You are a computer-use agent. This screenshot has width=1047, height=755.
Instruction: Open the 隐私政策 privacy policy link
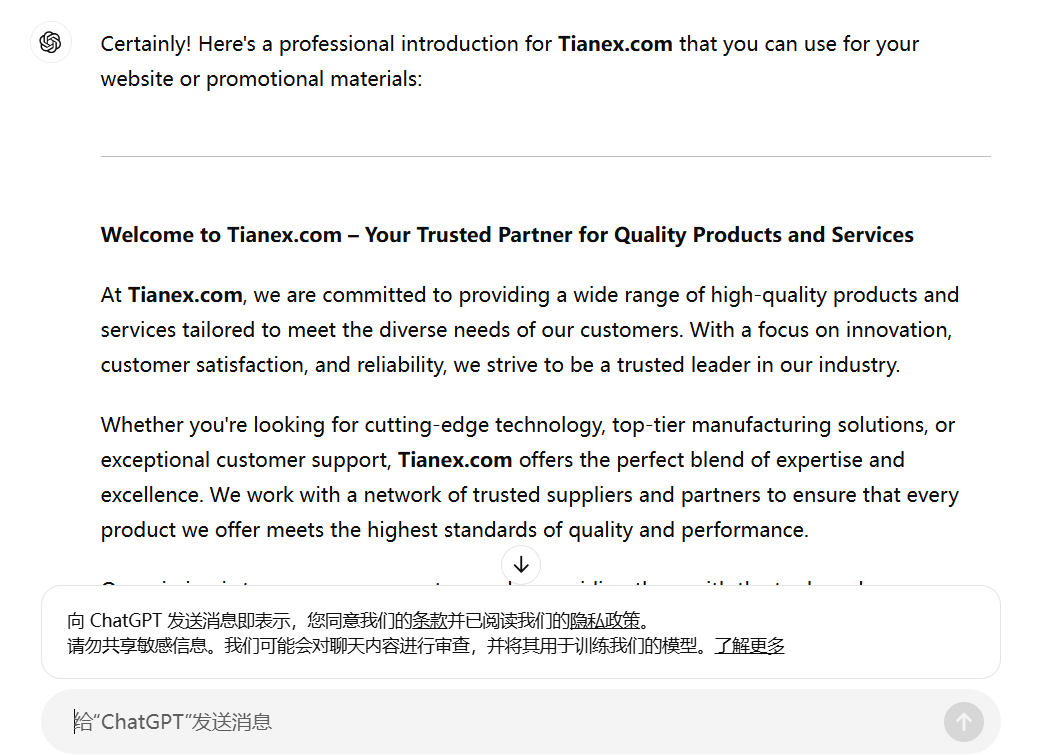(605, 620)
